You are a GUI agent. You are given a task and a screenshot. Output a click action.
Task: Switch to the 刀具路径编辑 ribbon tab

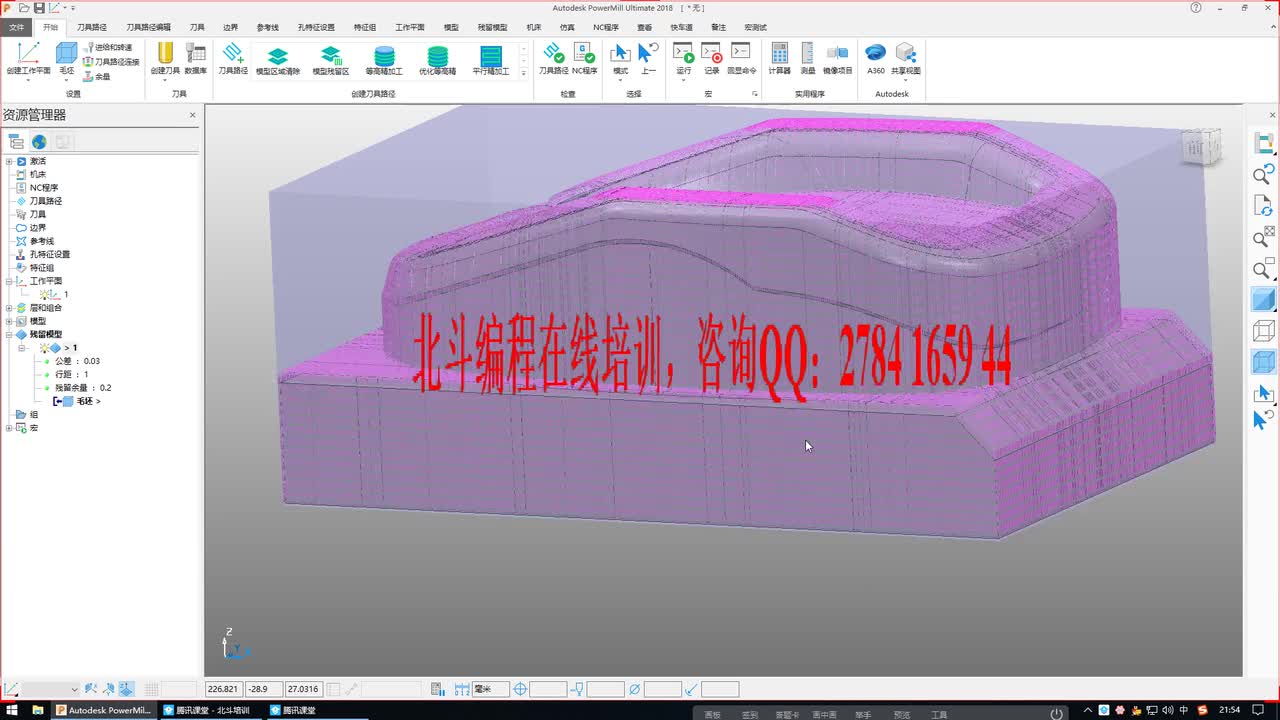point(148,27)
